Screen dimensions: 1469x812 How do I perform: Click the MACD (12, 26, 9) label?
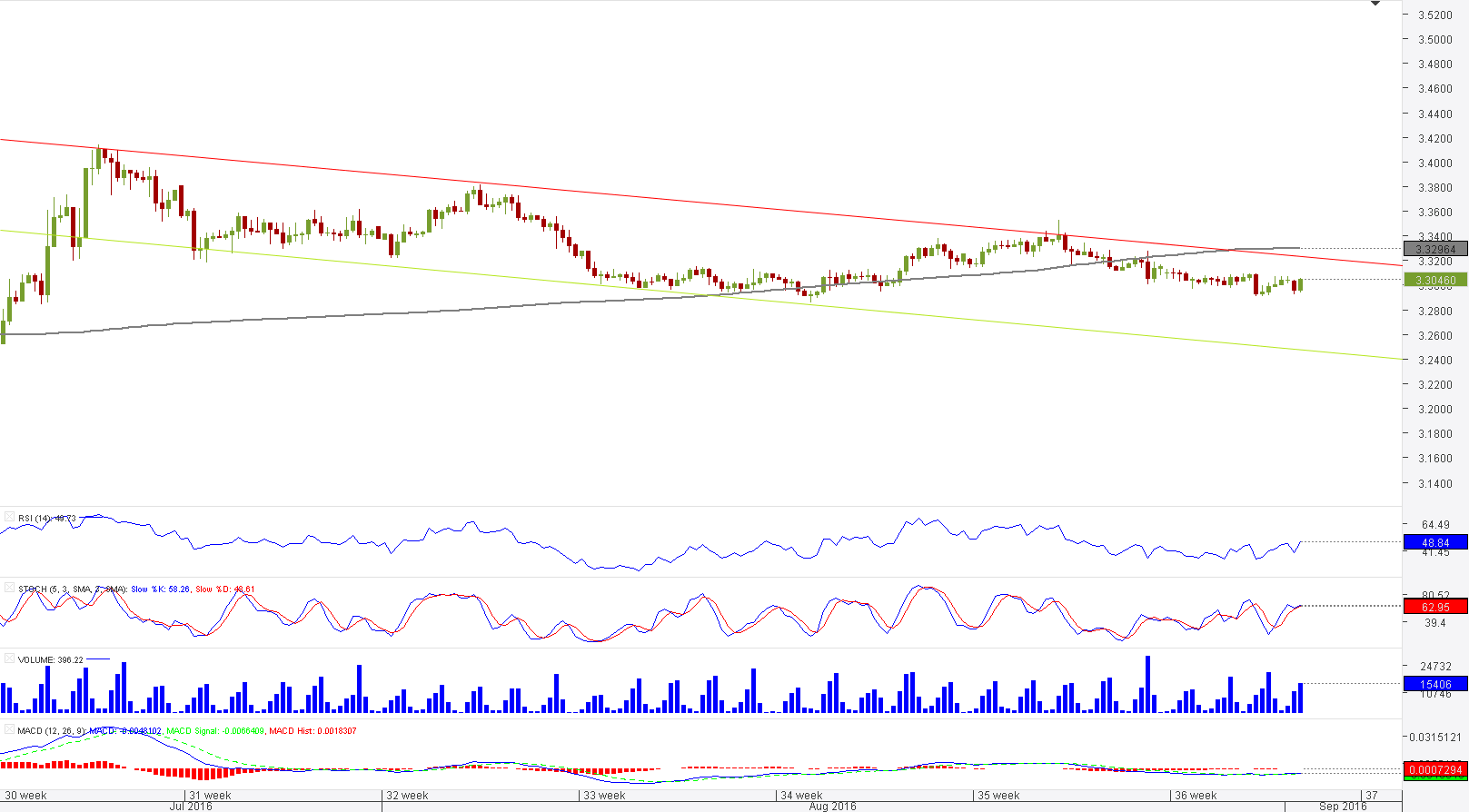click(x=51, y=731)
